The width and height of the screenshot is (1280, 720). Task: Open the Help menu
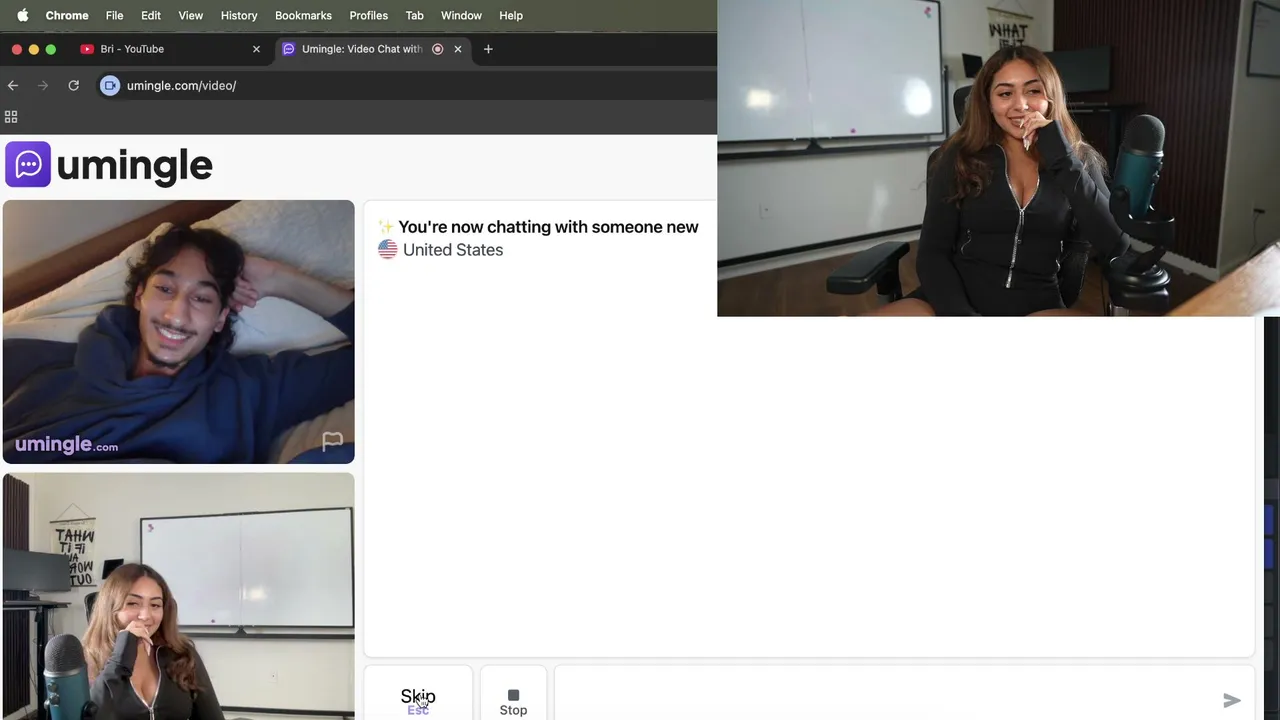[511, 15]
